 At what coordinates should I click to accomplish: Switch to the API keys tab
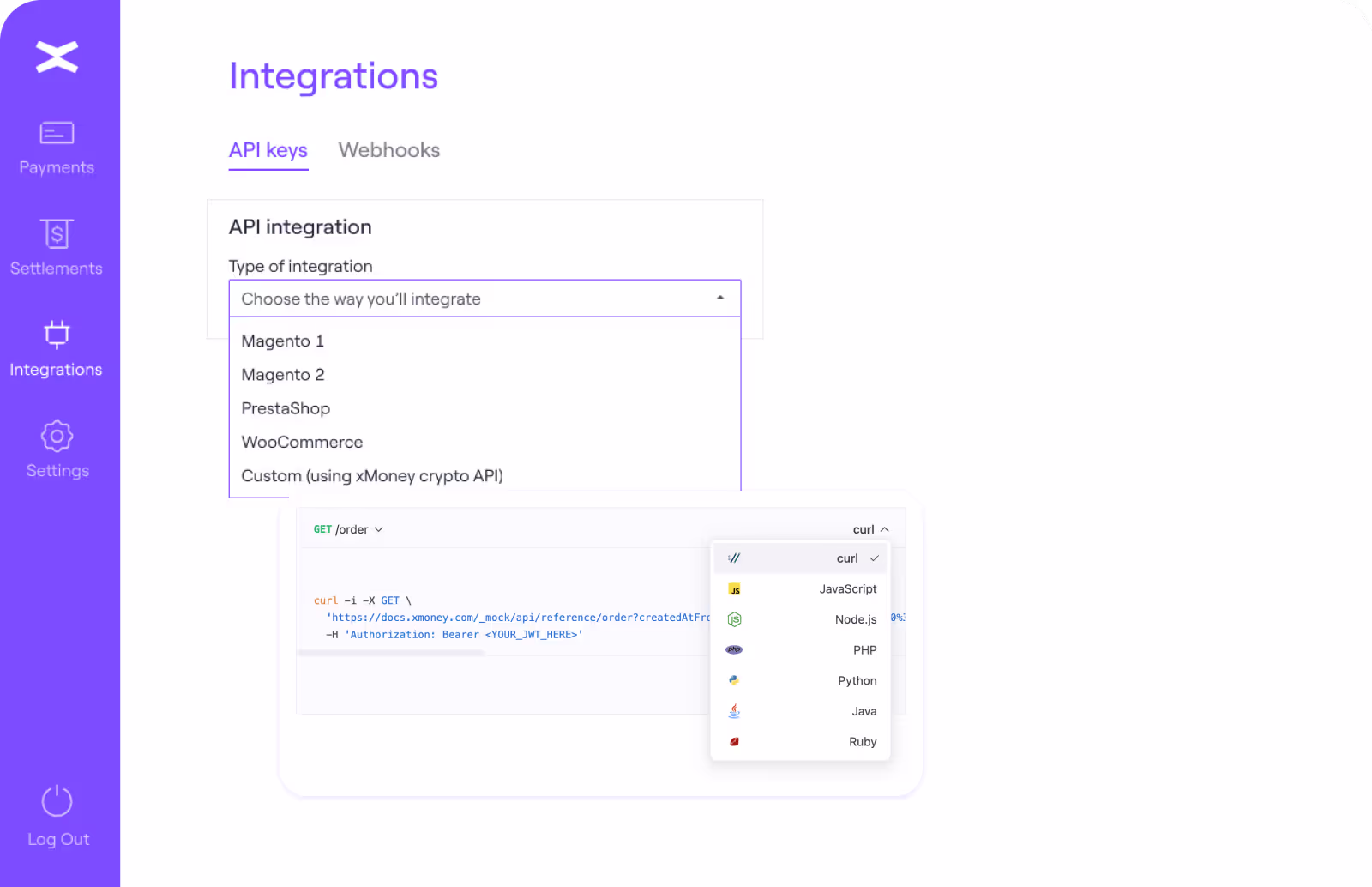tap(268, 150)
